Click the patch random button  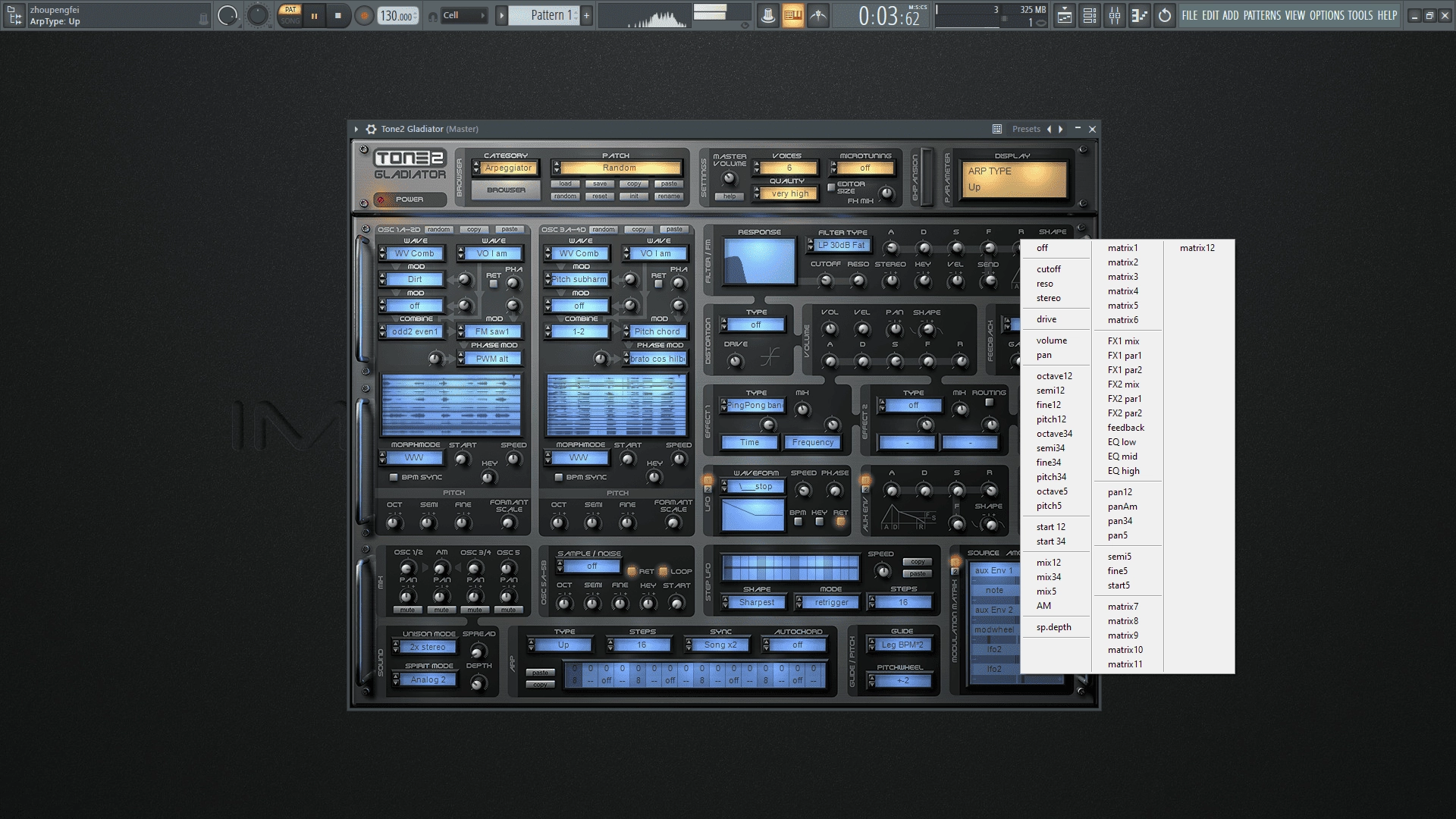[566, 196]
